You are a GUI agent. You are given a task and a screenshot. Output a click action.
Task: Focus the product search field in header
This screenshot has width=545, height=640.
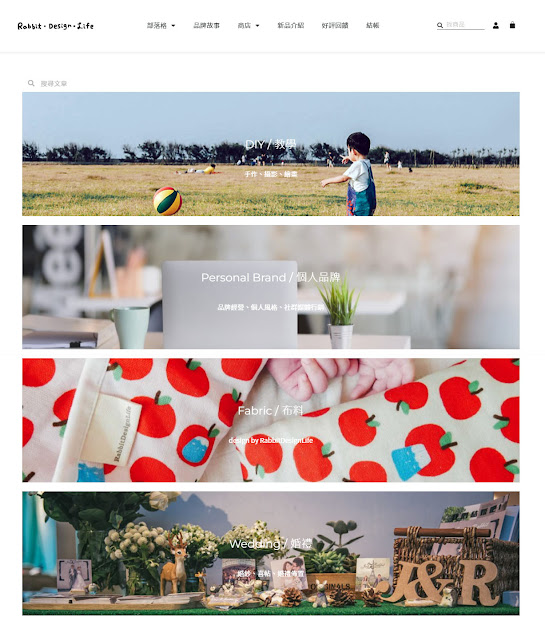pyautogui.click(x=465, y=25)
